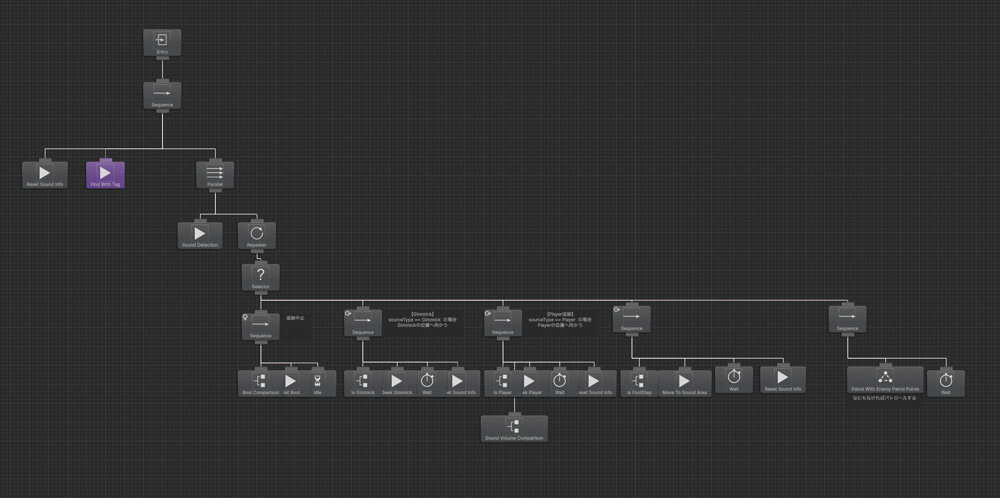The height and width of the screenshot is (498, 1000).
Task: Click the Is Player conditional node
Action: [503, 381]
